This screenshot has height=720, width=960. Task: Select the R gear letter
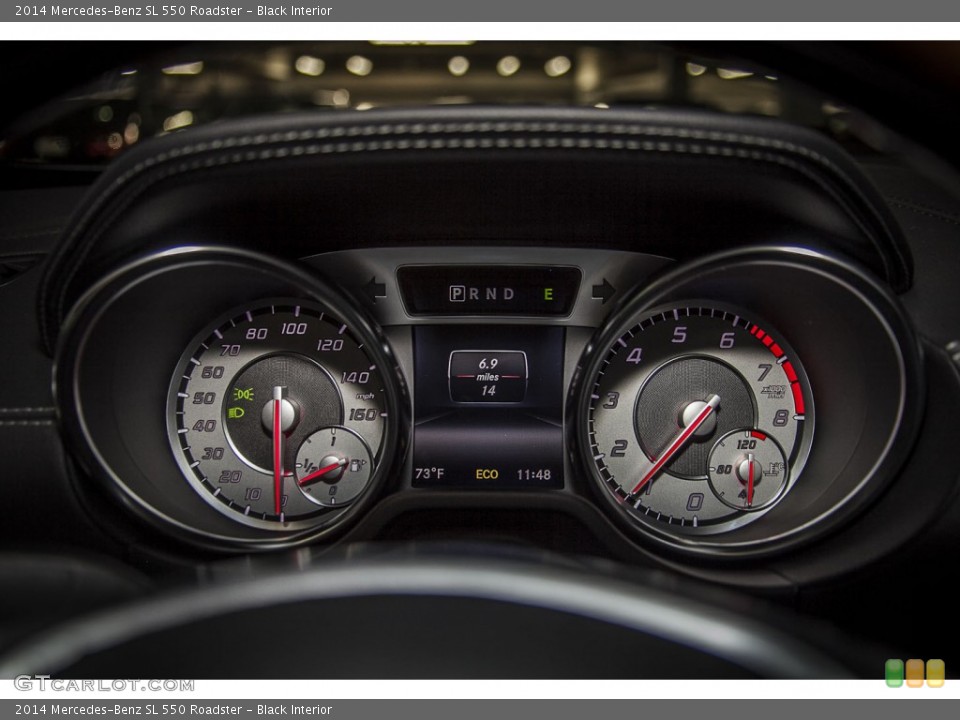474,294
